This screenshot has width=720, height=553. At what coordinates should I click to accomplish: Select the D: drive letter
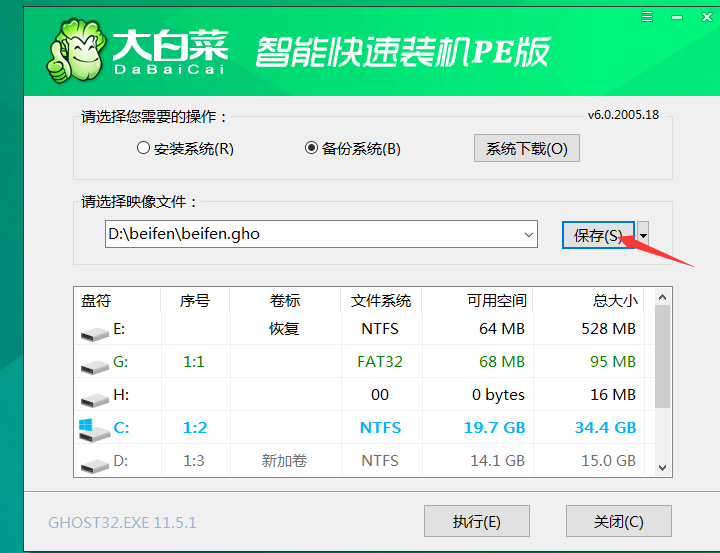(121, 461)
